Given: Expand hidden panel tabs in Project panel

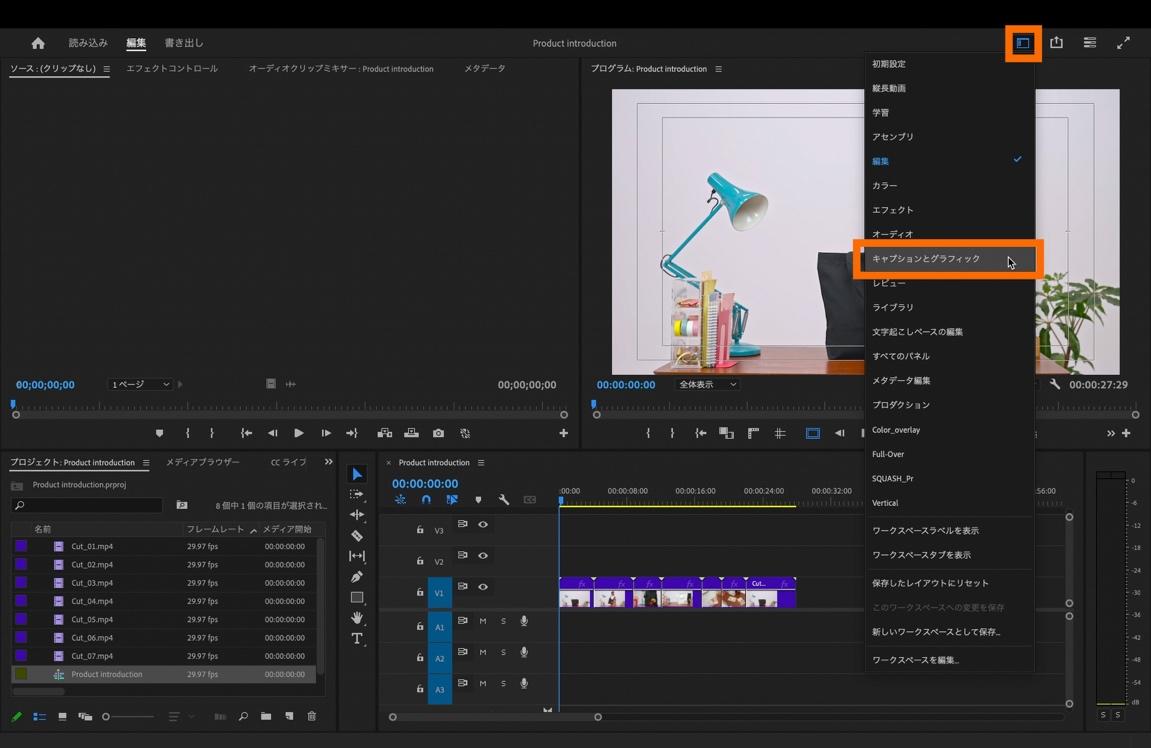Looking at the screenshot, I should click(x=328, y=462).
